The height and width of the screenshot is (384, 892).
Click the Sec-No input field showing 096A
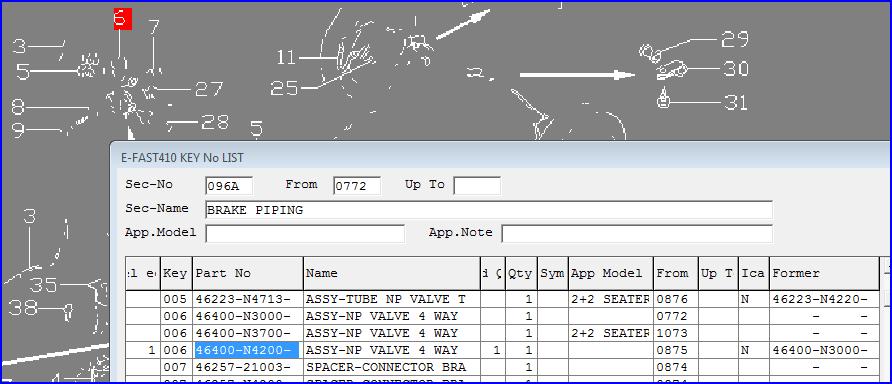point(229,185)
